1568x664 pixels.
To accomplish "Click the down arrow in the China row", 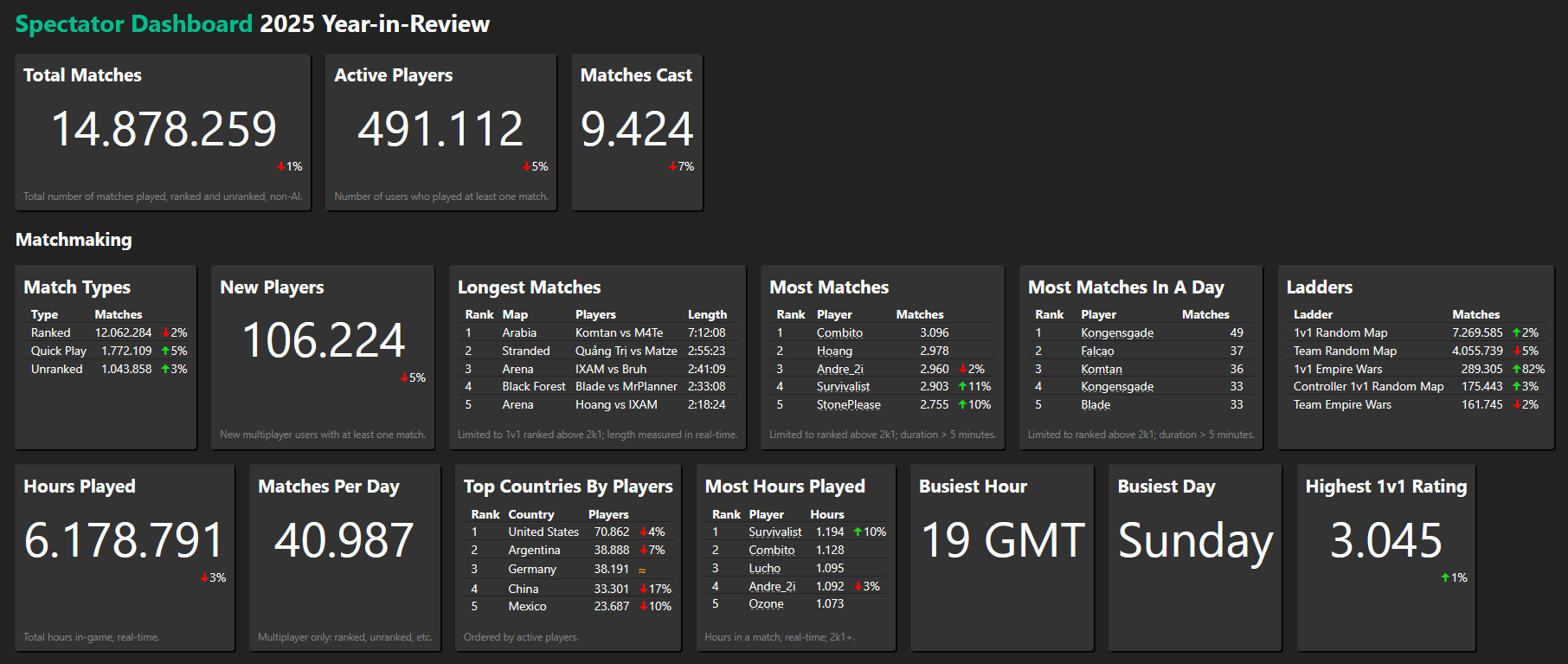I will 643,589.
